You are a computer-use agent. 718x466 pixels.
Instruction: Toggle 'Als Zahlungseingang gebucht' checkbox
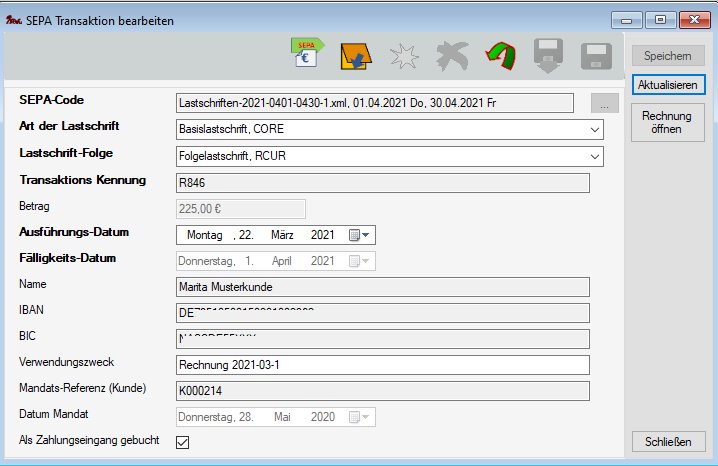[x=183, y=442]
